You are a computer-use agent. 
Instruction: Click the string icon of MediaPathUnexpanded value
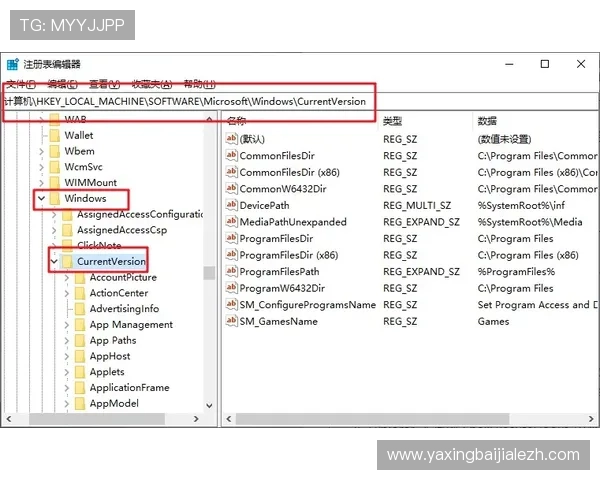click(x=231, y=221)
